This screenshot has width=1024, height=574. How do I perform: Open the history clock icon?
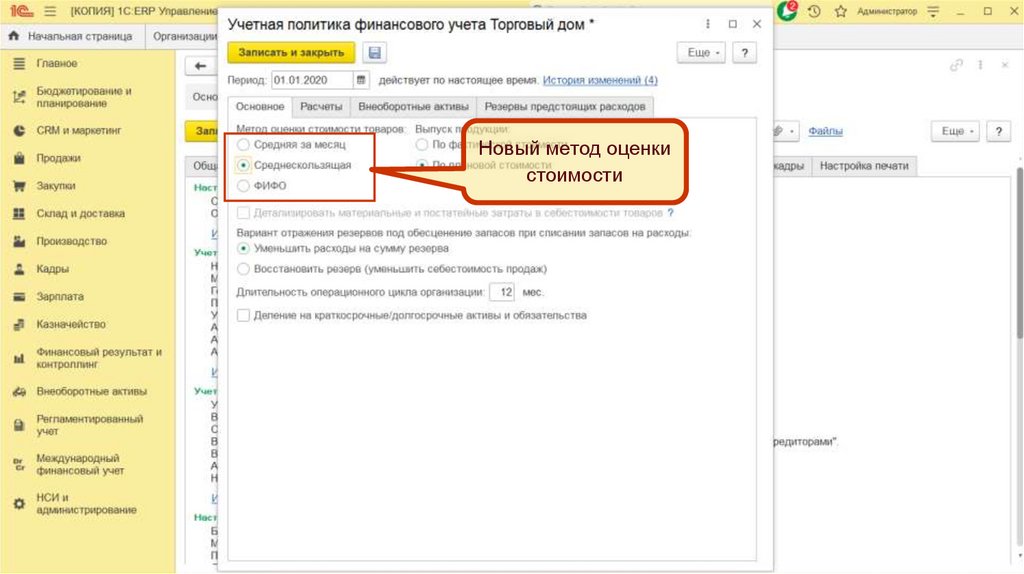coord(814,11)
